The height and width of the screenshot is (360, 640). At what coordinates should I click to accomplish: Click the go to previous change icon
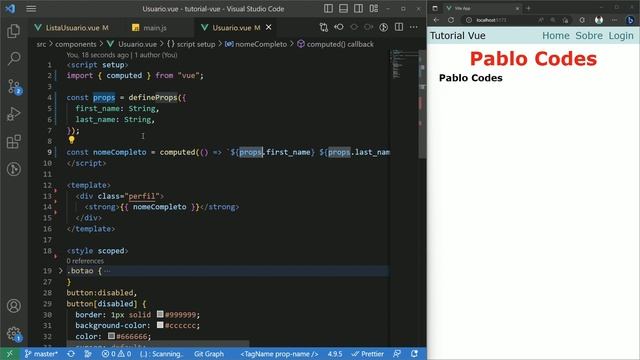point(339,27)
